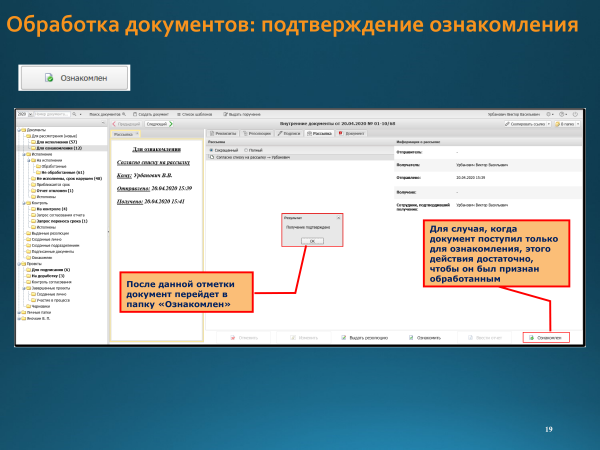Click OK in the confirmation dialog
Image resolution: width=600 pixels, height=450 pixels.
311,241
